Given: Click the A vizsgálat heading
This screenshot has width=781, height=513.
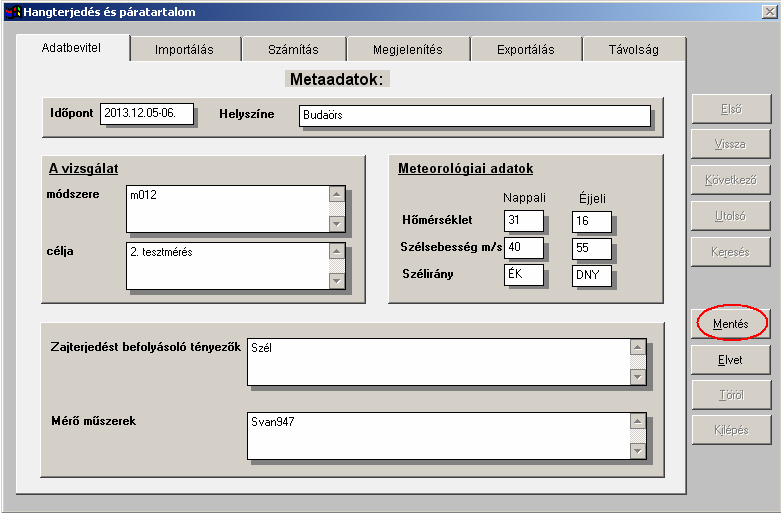Looking at the screenshot, I should [x=83, y=169].
